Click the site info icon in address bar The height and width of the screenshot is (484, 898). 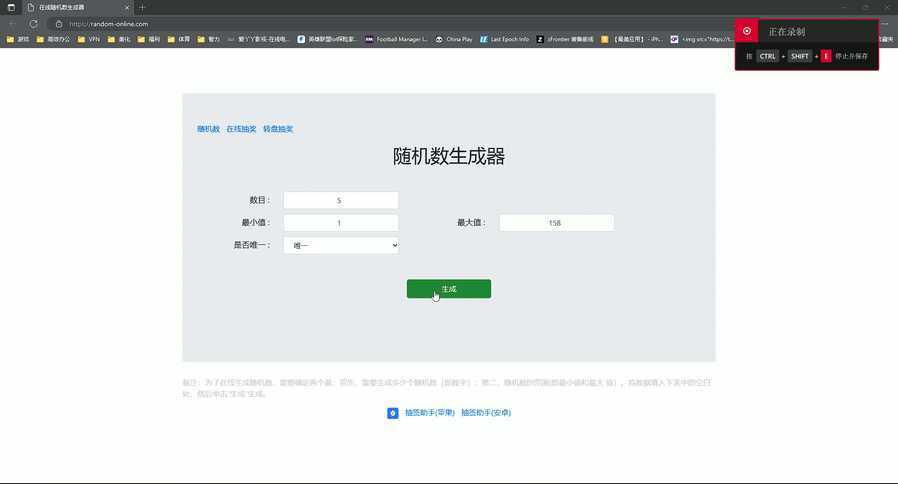(x=59, y=23)
